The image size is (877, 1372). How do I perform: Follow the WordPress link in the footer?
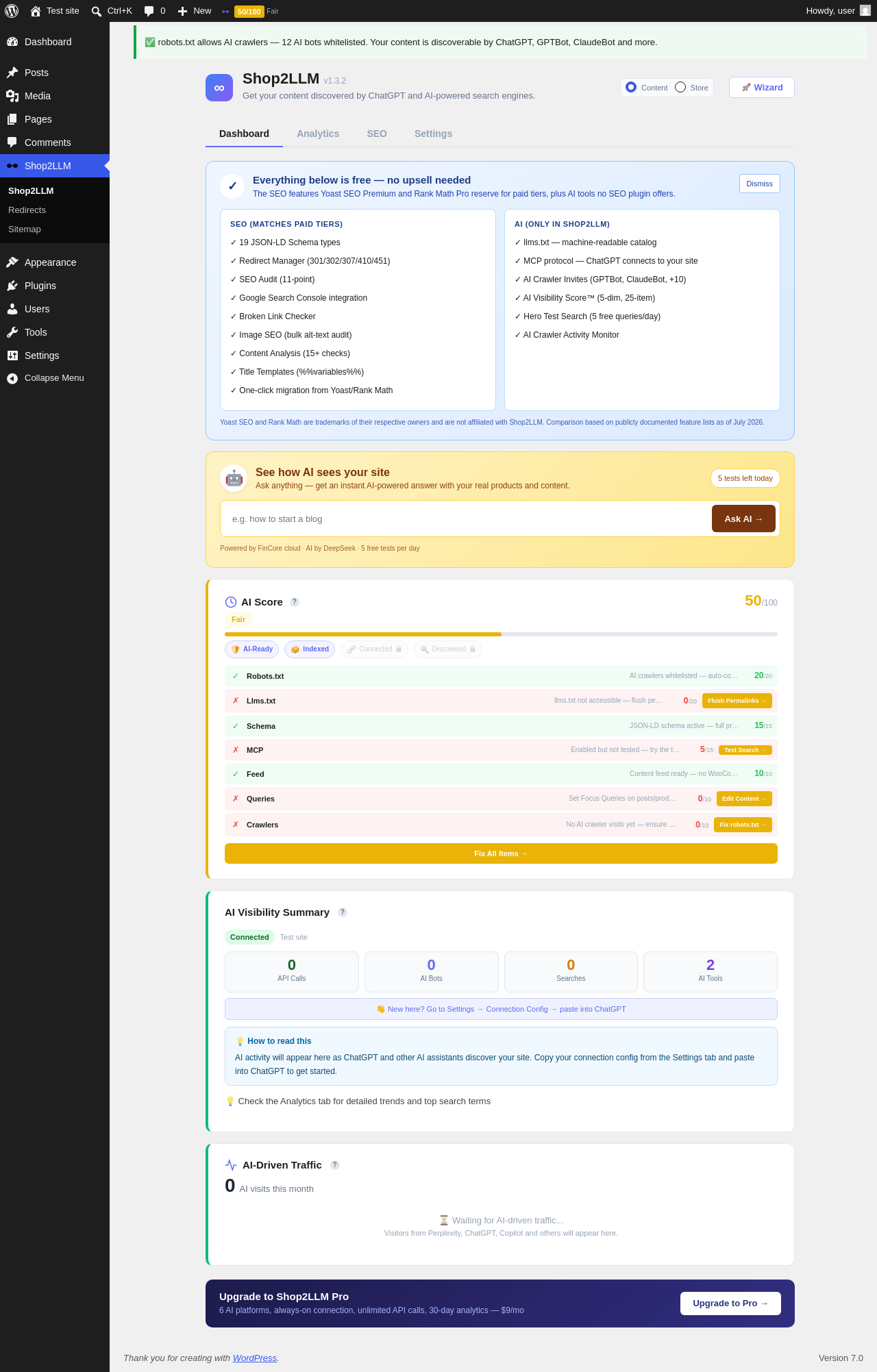pyautogui.click(x=255, y=1358)
